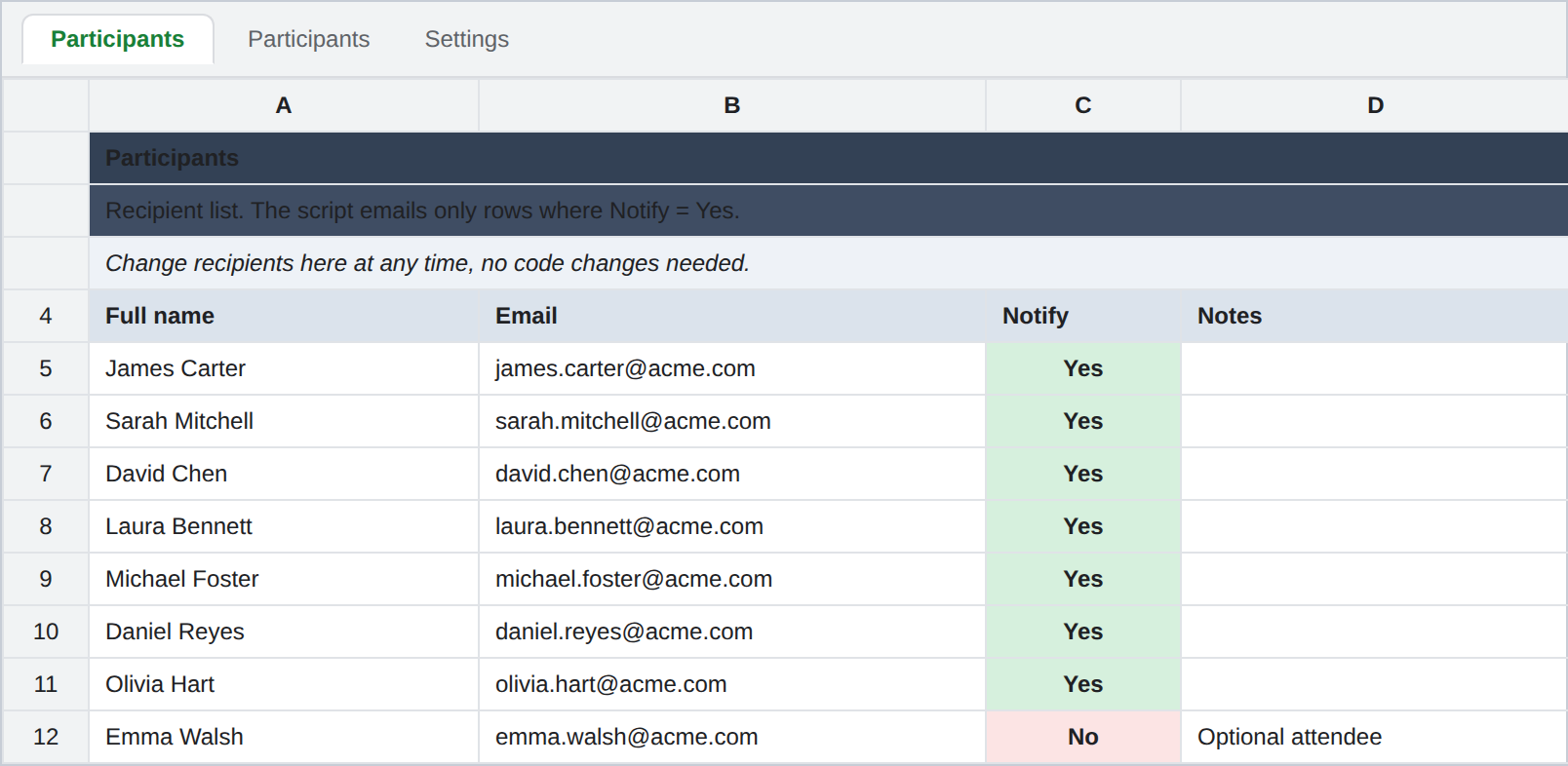This screenshot has width=1568, height=766.
Task: Select row 8 header number
Action: click(46, 526)
